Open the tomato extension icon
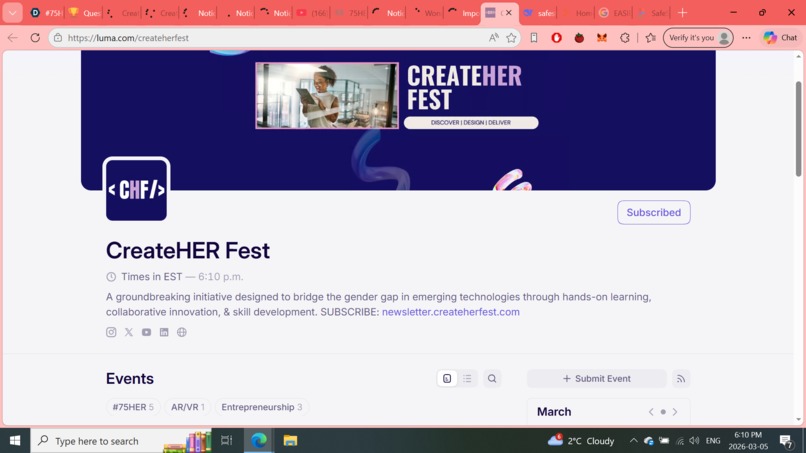Image resolution: width=806 pixels, height=453 pixels. coord(579,38)
